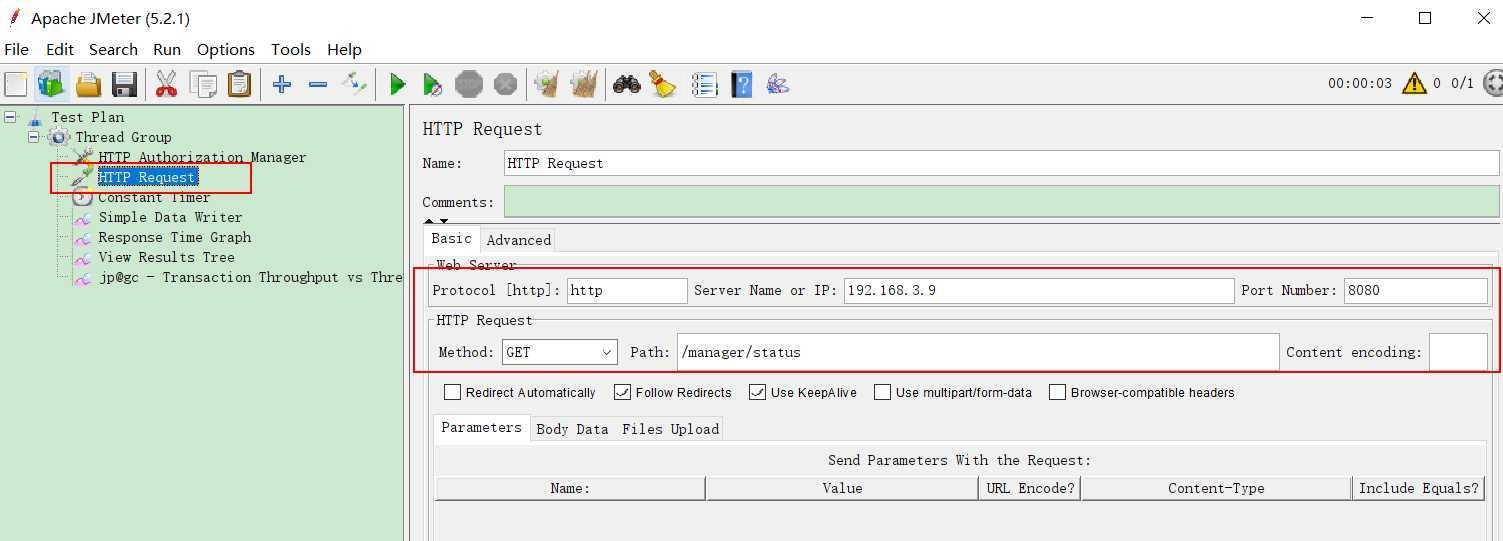Open the Templates toolbar icon

pyautogui.click(x=52, y=84)
